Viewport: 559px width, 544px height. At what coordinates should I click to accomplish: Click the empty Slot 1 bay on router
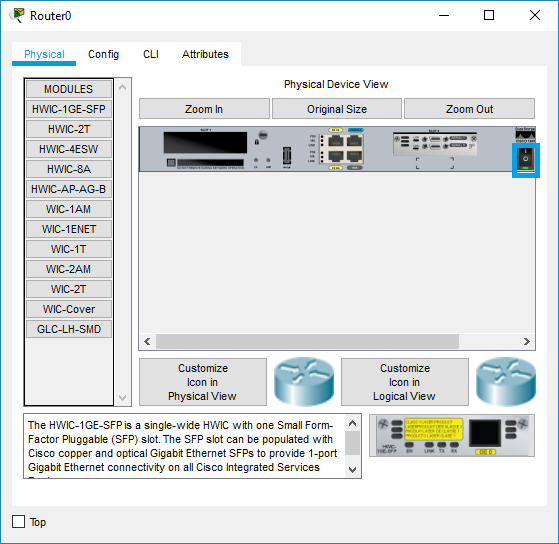click(x=205, y=143)
